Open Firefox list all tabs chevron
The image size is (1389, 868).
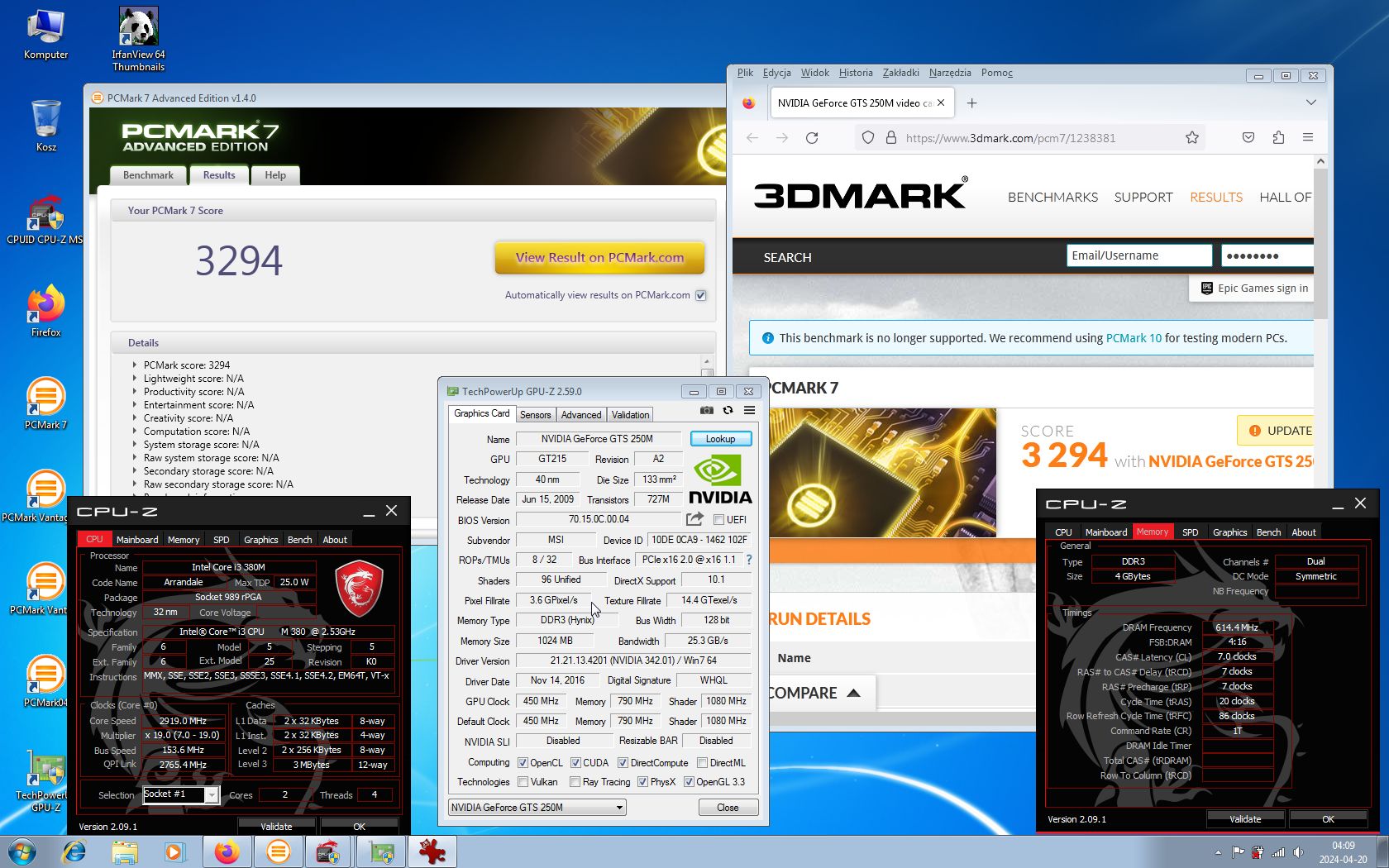(x=1310, y=103)
